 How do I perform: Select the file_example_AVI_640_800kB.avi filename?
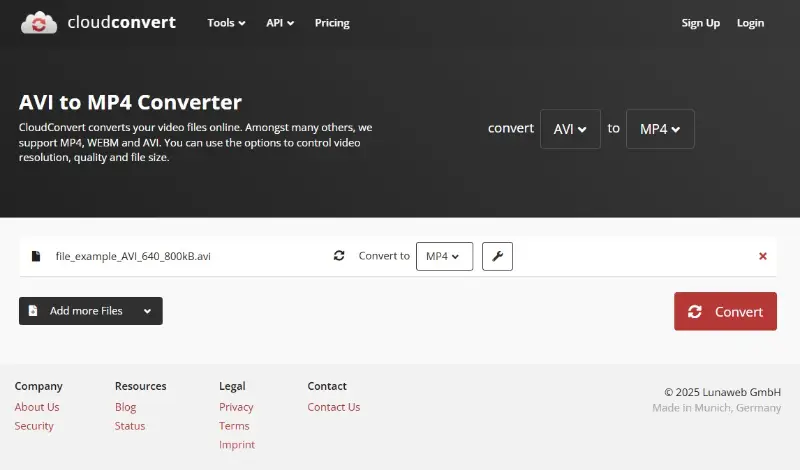tap(133, 256)
